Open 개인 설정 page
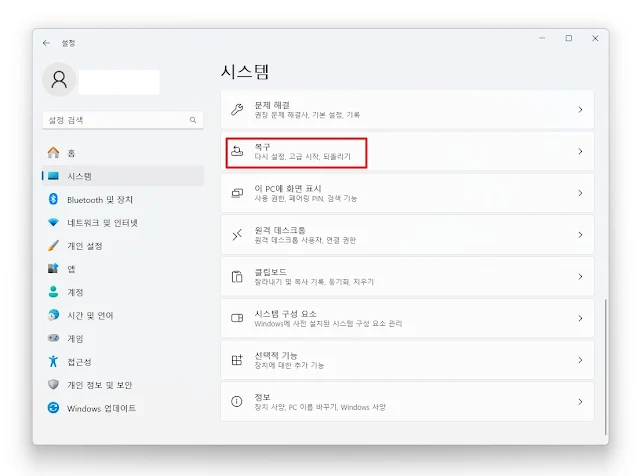Viewport: 640px width, 476px height. [123, 246]
